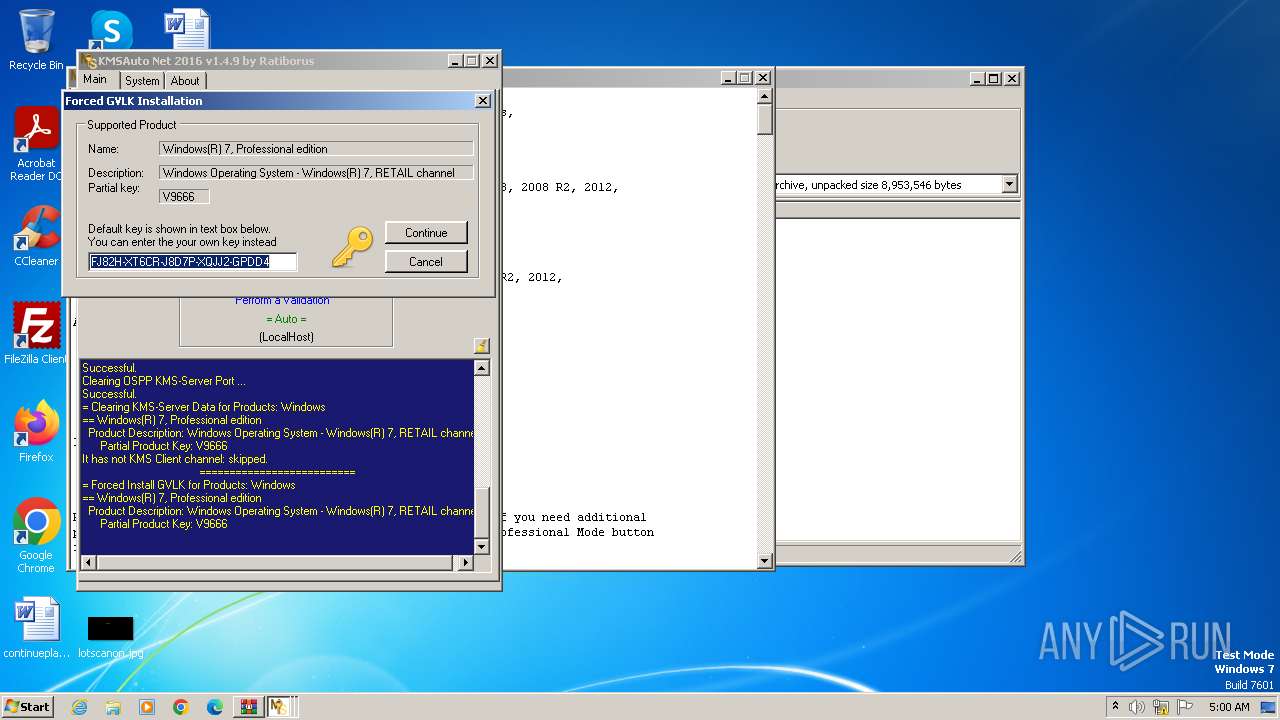Open Acrobat Reader DC desktop icon
The image size is (1280, 720).
point(36,145)
